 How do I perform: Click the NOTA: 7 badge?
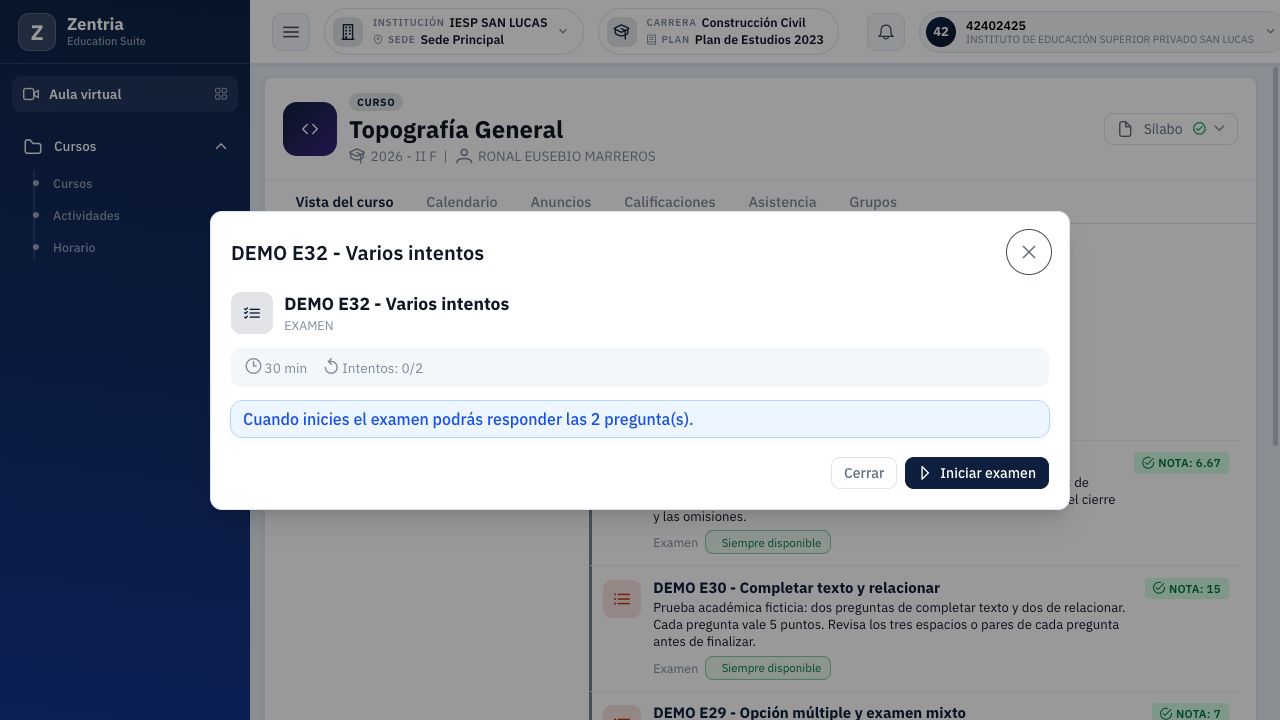point(1190,713)
